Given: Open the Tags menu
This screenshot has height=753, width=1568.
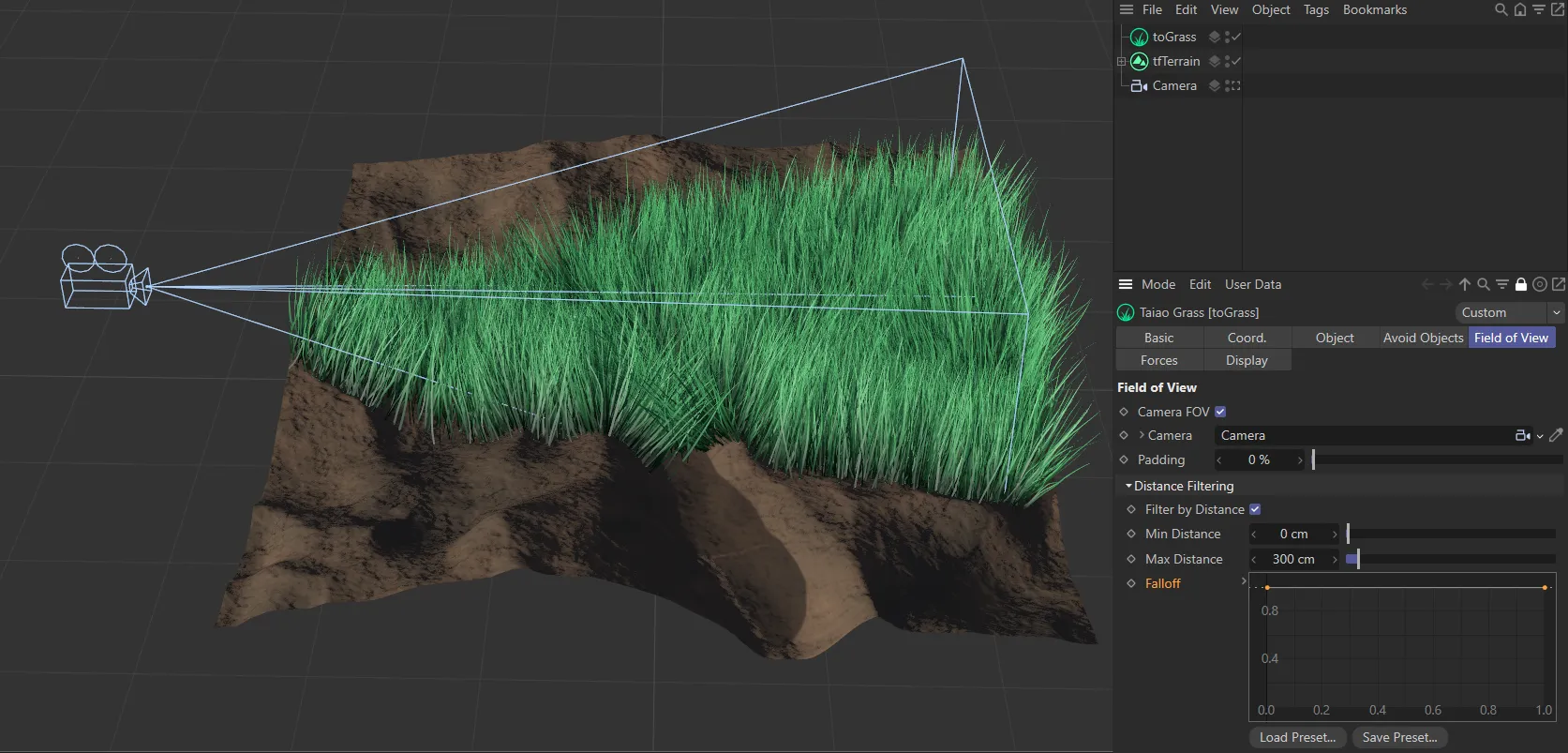Looking at the screenshot, I should 1316,10.
